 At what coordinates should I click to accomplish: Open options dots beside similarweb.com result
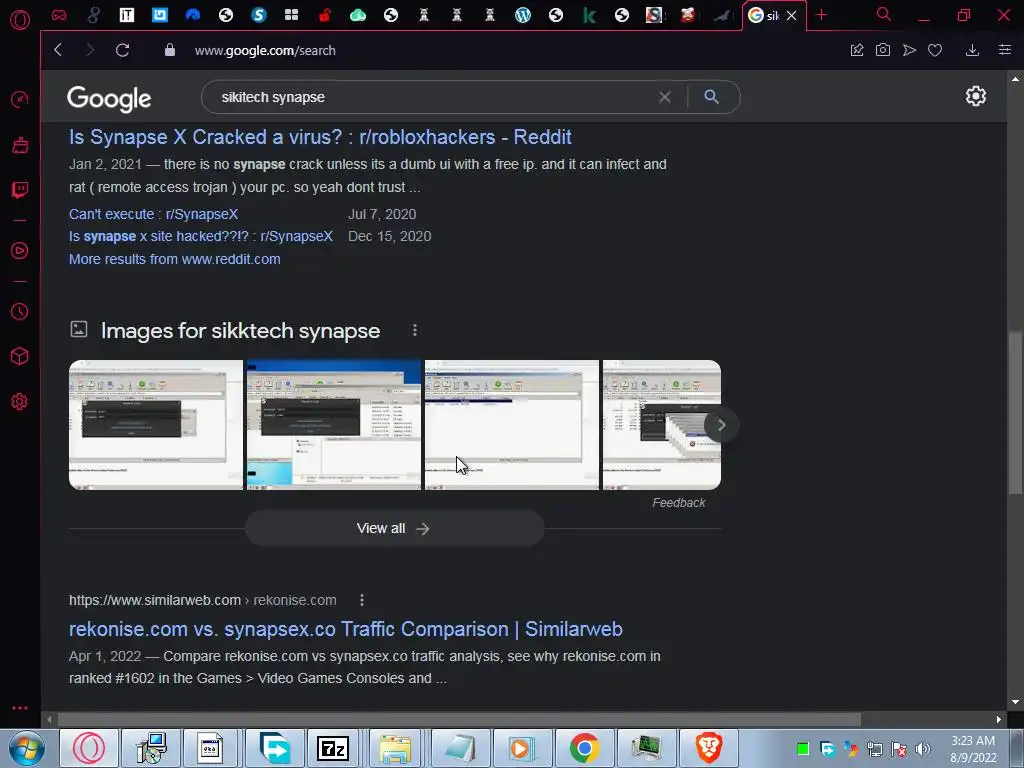pos(362,600)
